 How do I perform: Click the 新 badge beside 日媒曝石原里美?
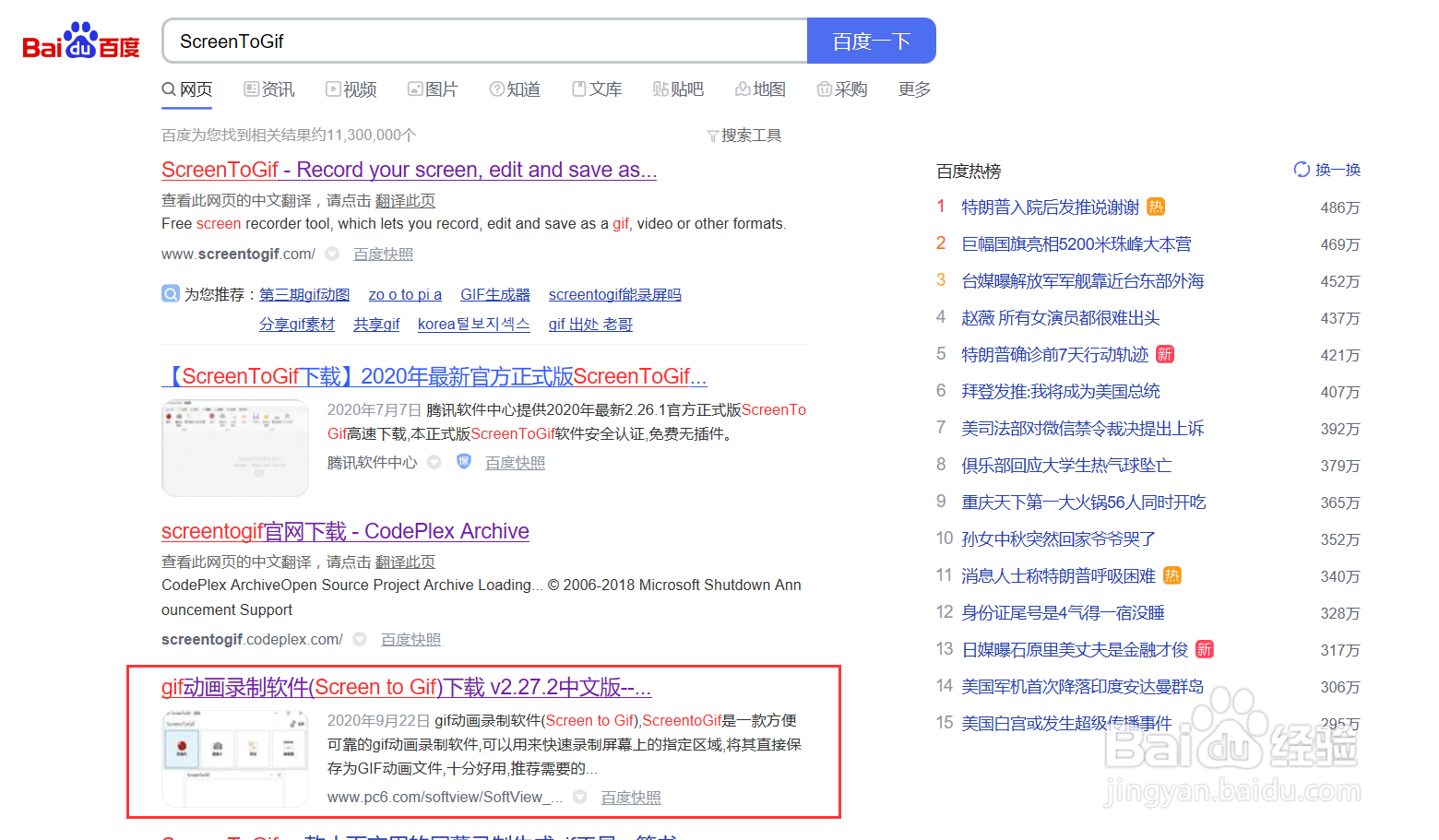point(1205,649)
